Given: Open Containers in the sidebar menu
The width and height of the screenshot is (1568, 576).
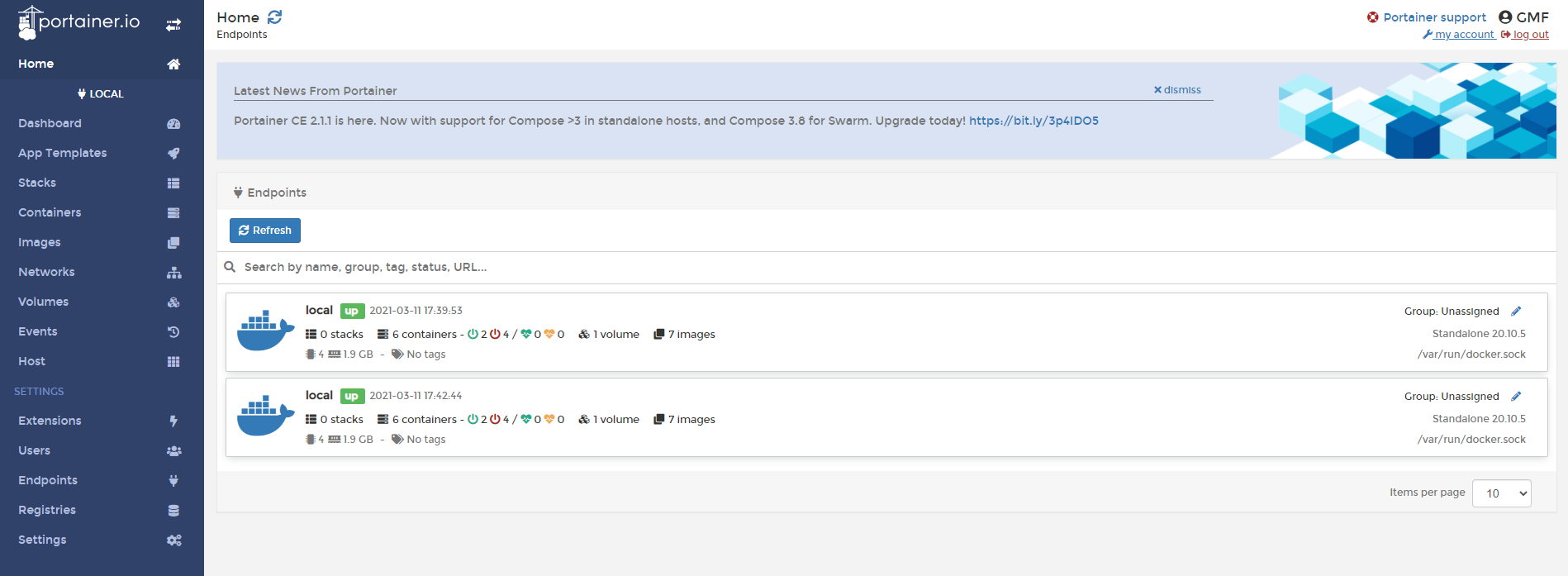Looking at the screenshot, I should point(50,212).
